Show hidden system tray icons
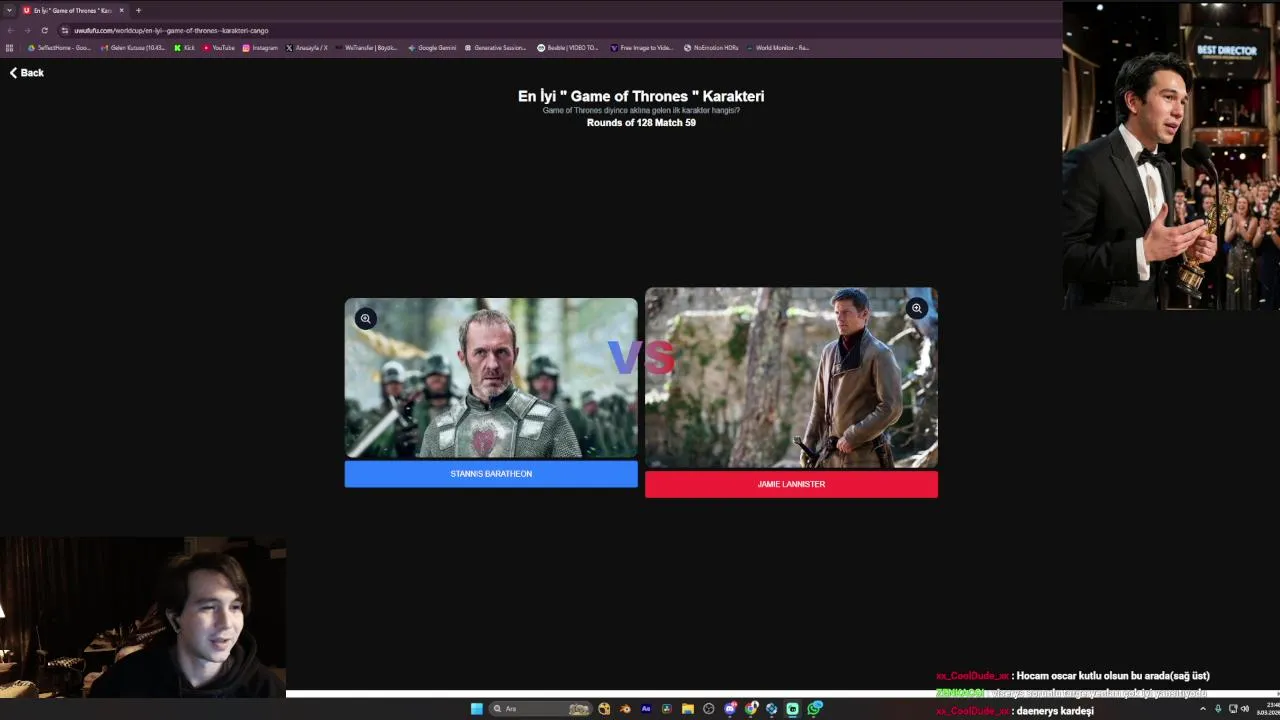Image resolution: width=1280 pixels, height=720 pixels. point(1203,709)
